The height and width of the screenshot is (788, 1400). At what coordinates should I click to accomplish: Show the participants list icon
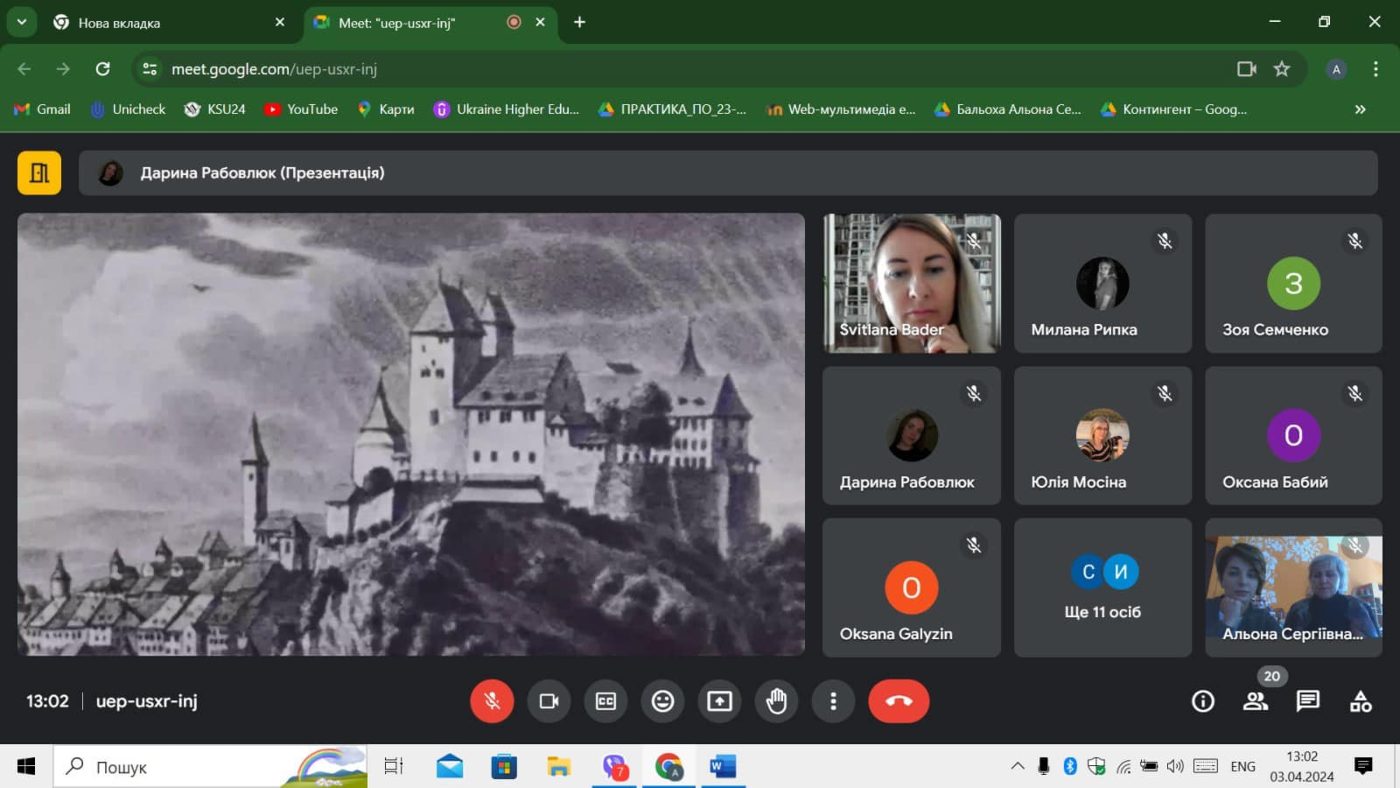click(x=1255, y=701)
